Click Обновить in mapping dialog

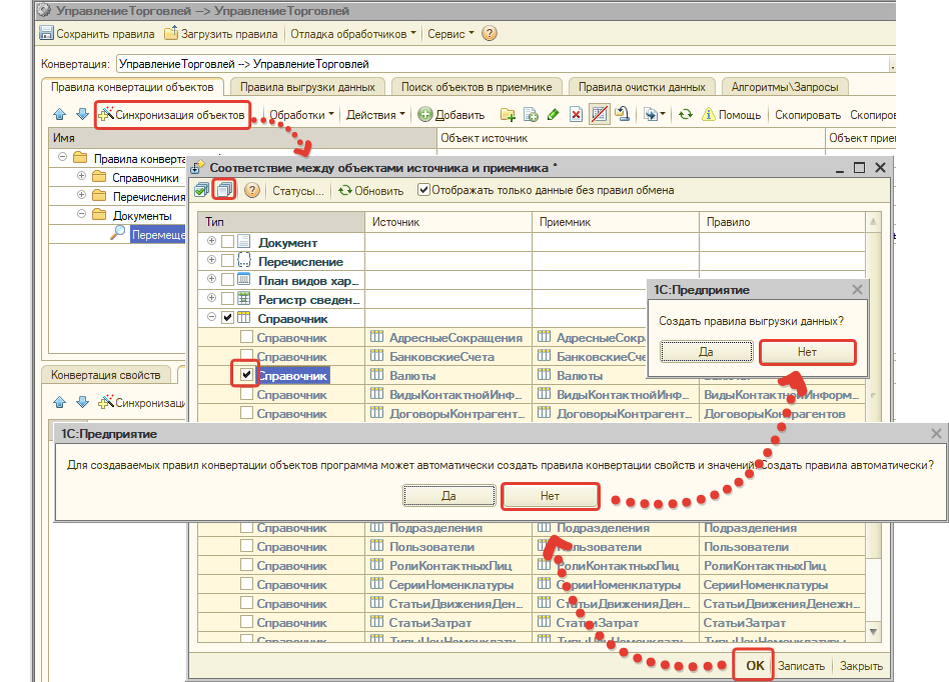coord(370,191)
